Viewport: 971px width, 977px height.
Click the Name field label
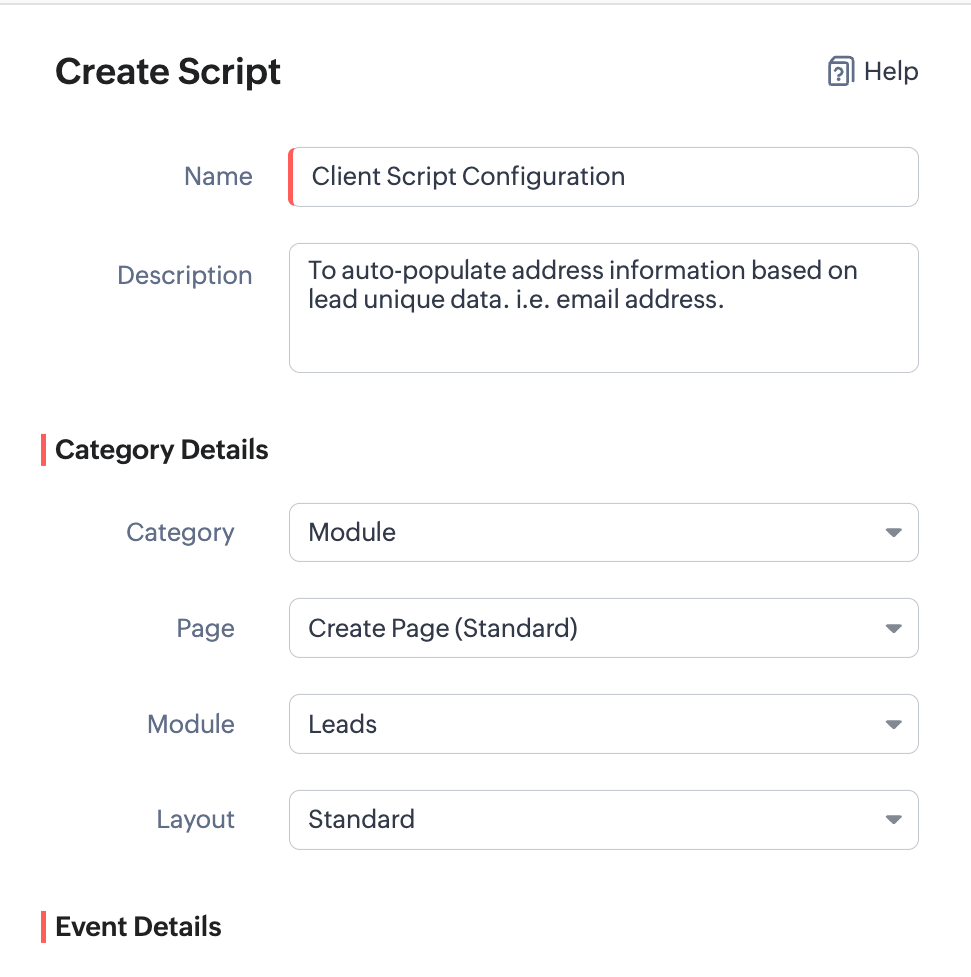click(x=218, y=177)
